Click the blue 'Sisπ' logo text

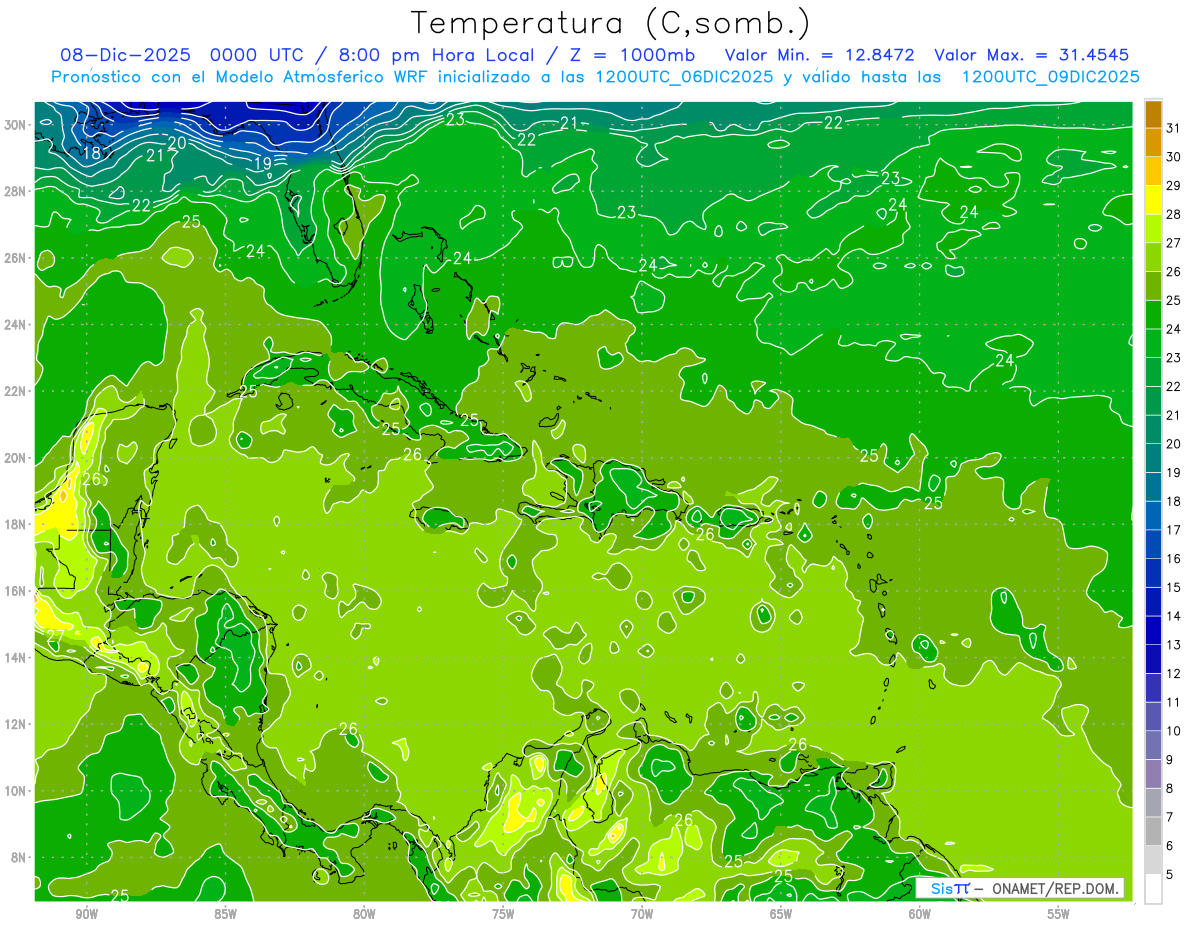point(949,888)
